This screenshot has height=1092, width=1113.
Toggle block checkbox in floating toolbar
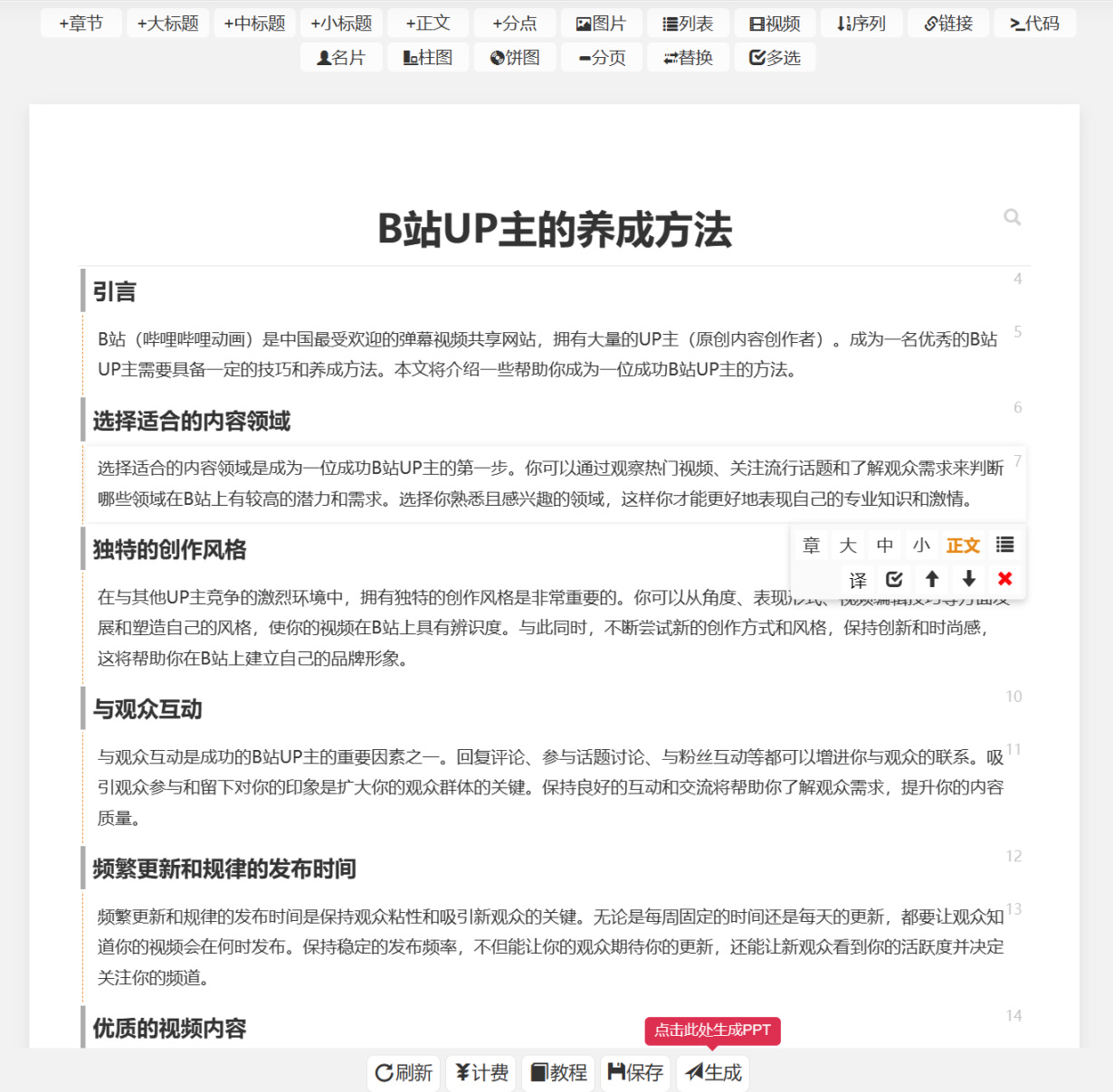coord(895,579)
